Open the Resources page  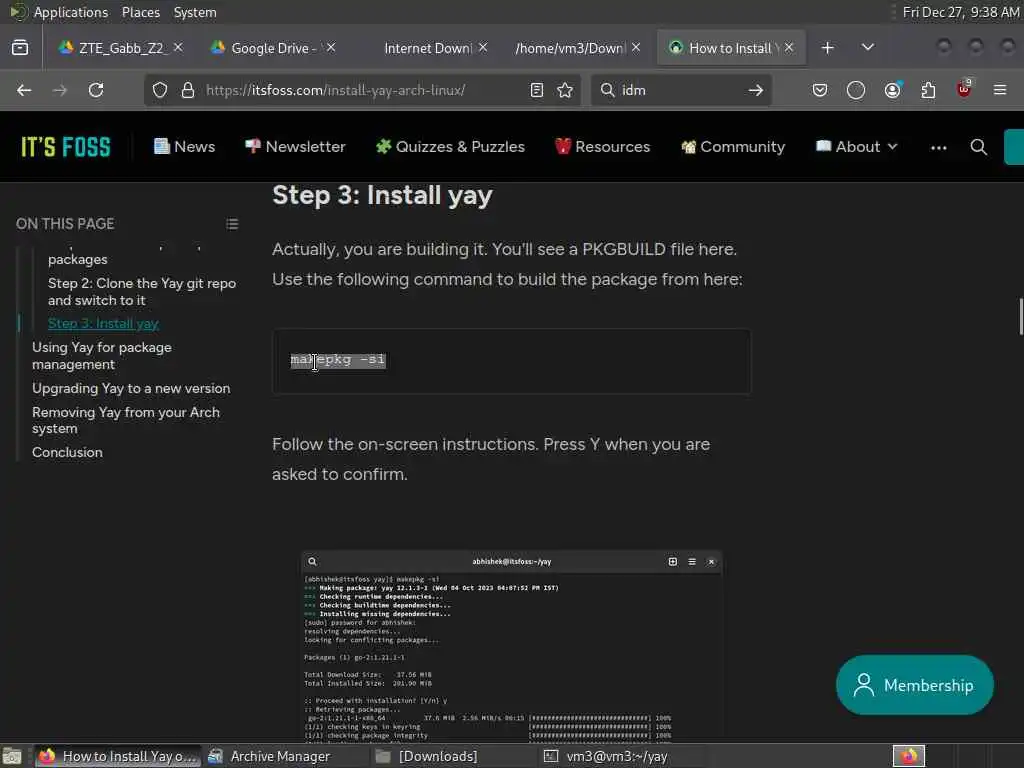point(602,147)
